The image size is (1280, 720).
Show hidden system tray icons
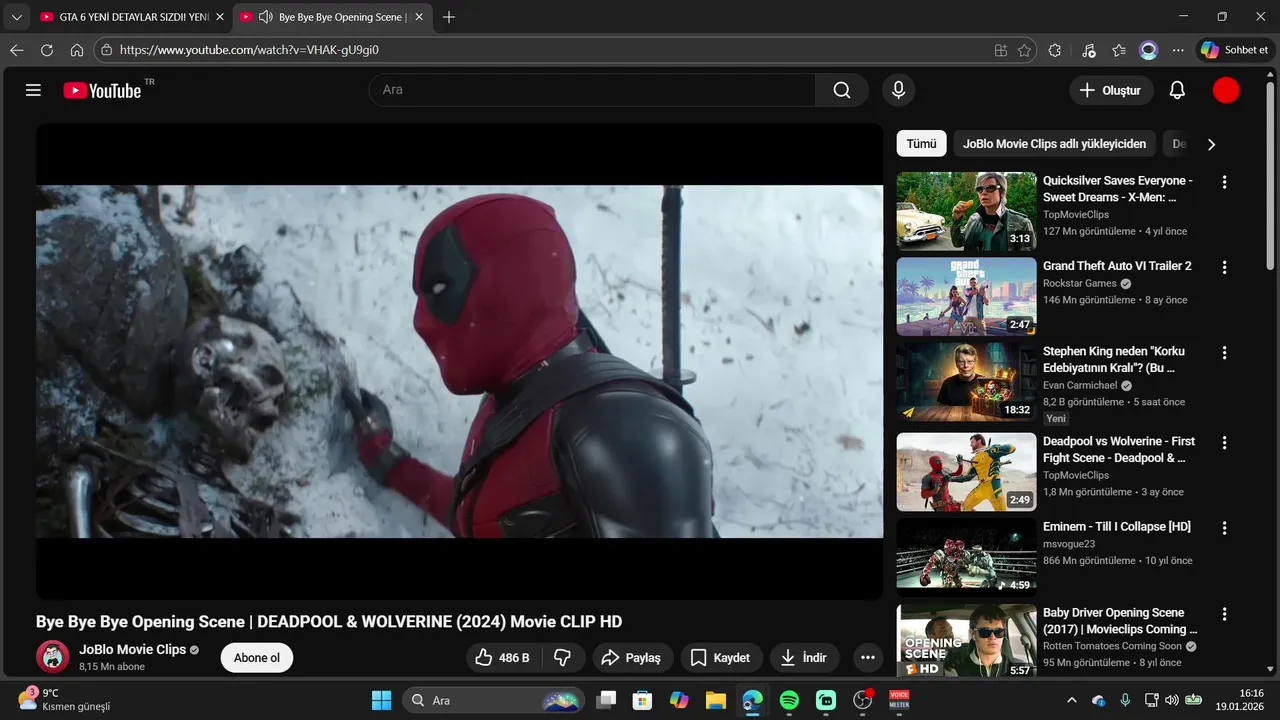[1072, 701]
